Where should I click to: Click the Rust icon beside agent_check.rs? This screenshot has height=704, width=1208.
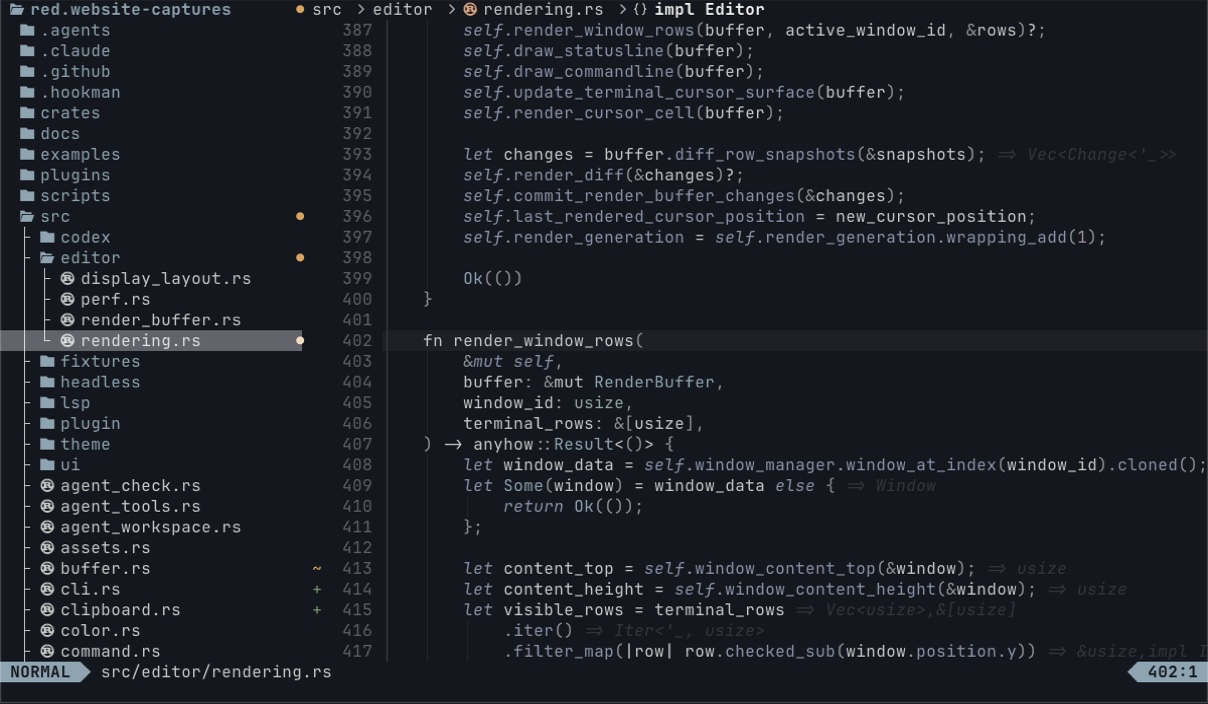click(x=47, y=485)
